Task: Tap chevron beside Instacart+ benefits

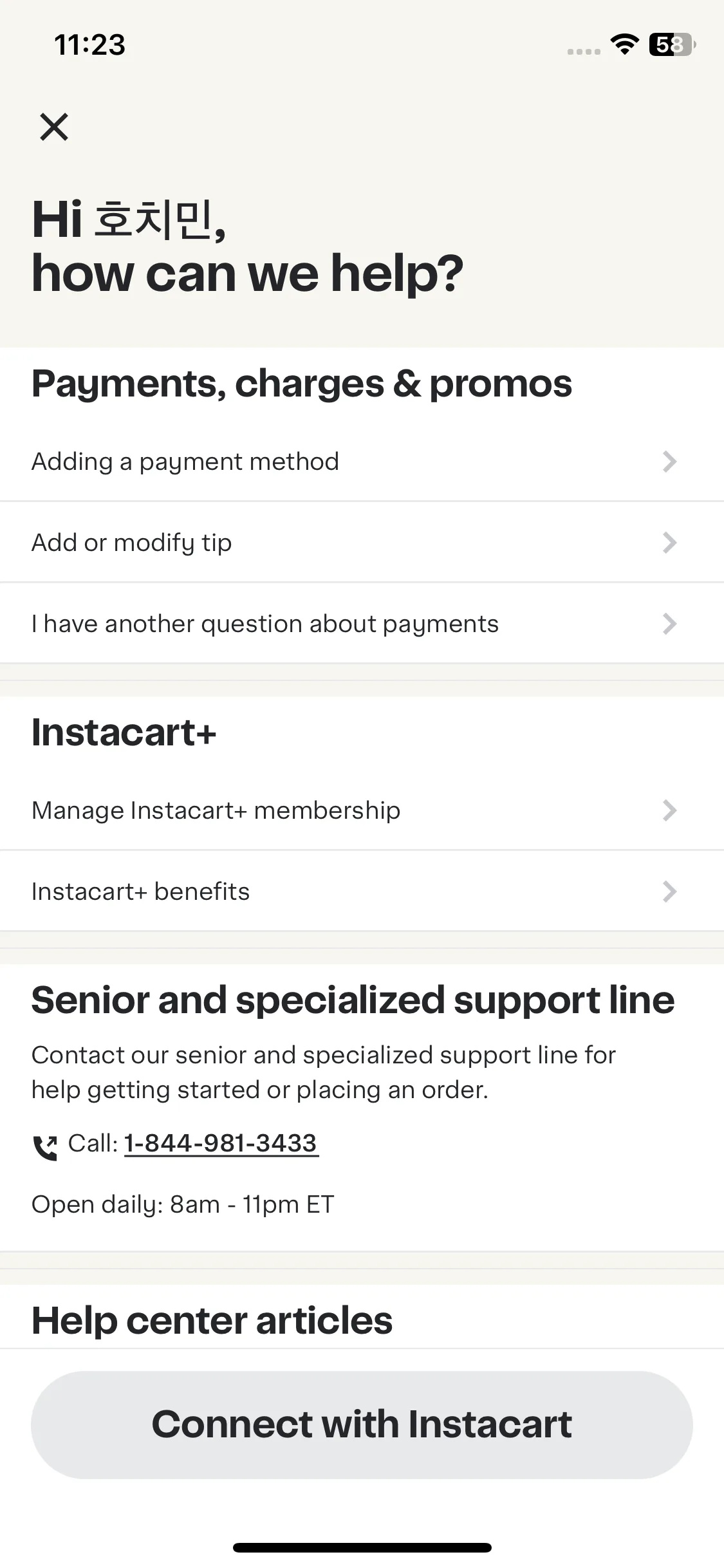Action: (x=669, y=891)
